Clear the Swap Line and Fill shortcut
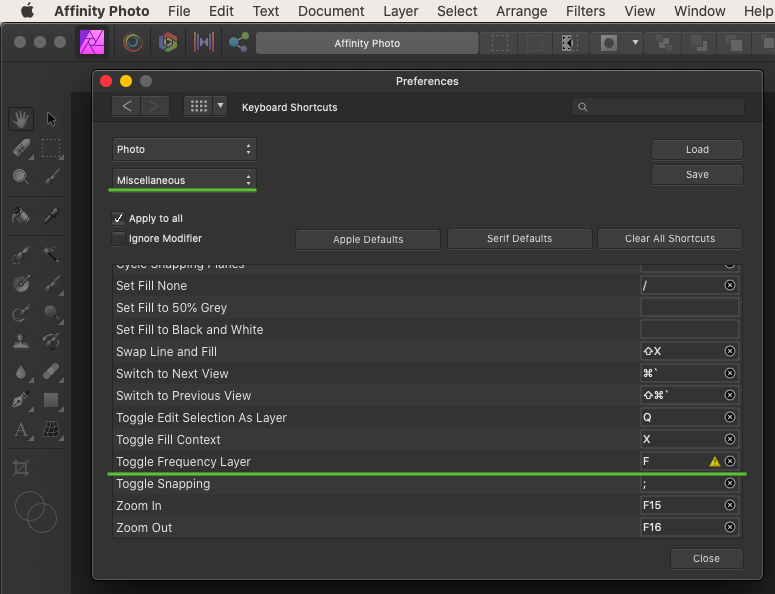 coord(730,351)
